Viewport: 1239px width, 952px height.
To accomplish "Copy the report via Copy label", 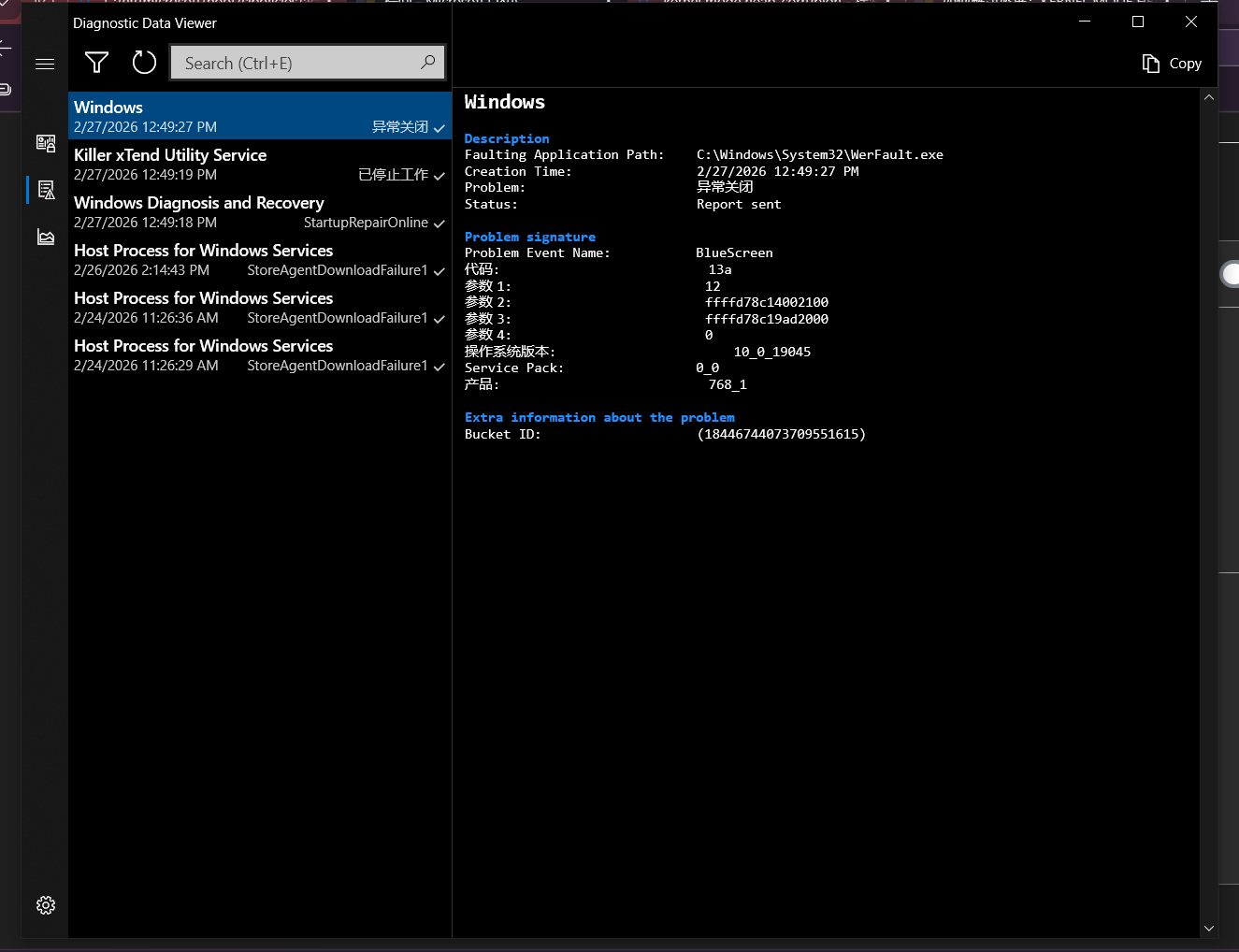I will [1185, 64].
